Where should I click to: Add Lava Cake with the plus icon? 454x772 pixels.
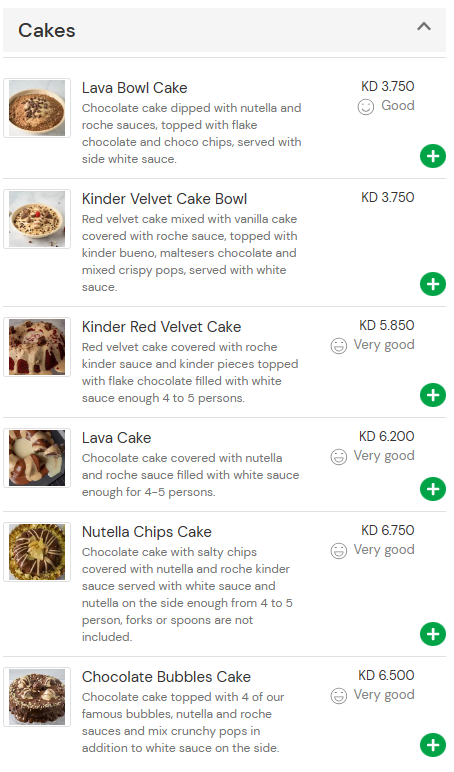tap(433, 489)
